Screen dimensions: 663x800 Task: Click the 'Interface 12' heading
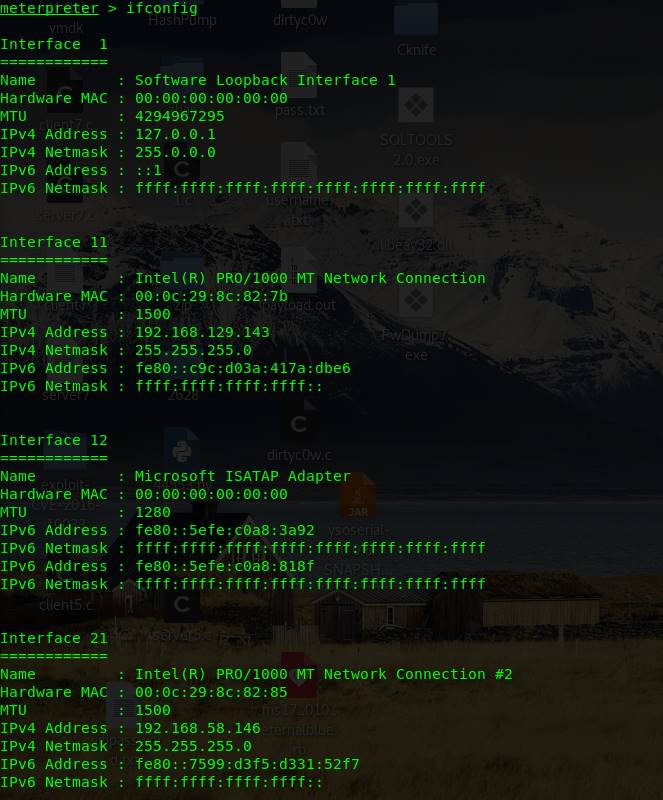pos(54,440)
